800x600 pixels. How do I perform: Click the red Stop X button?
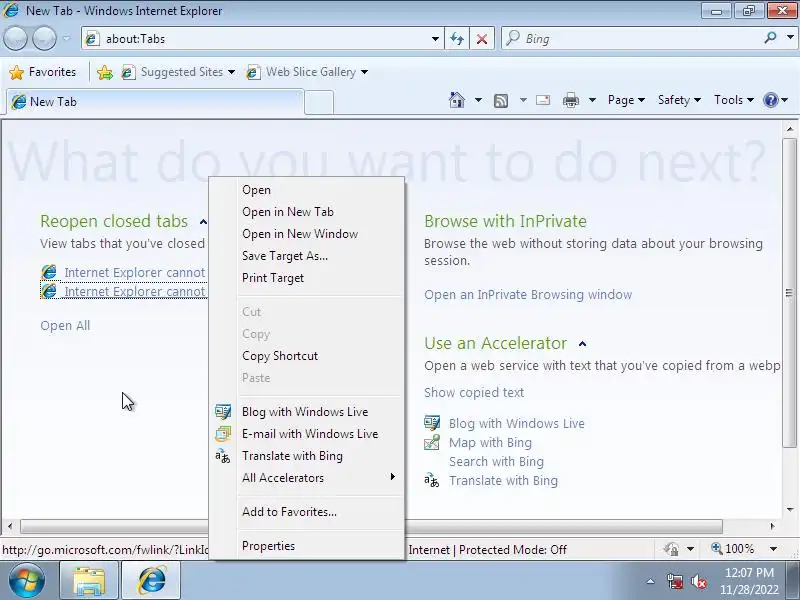click(x=482, y=39)
